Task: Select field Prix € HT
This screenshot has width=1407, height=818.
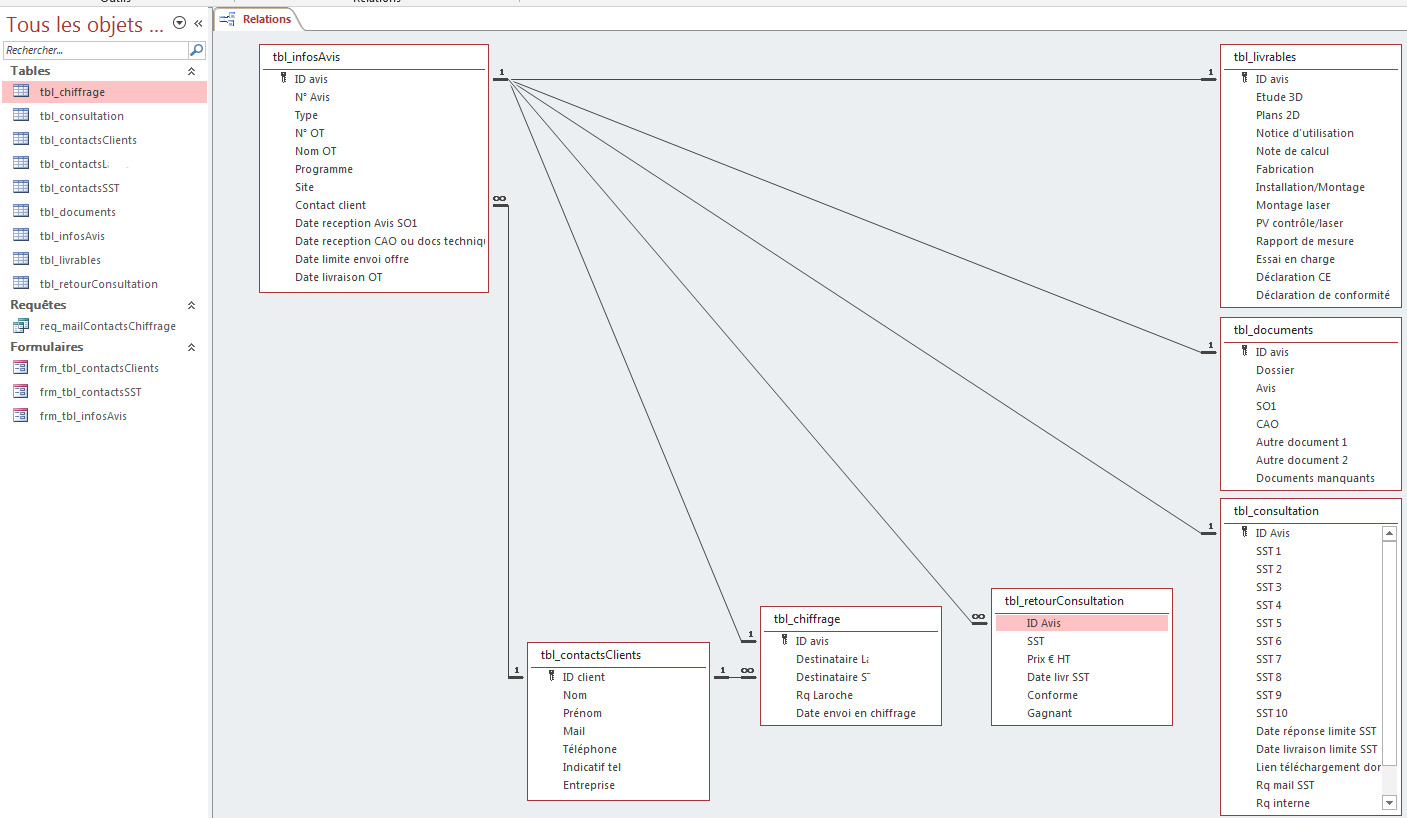Action: (x=1048, y=659)
